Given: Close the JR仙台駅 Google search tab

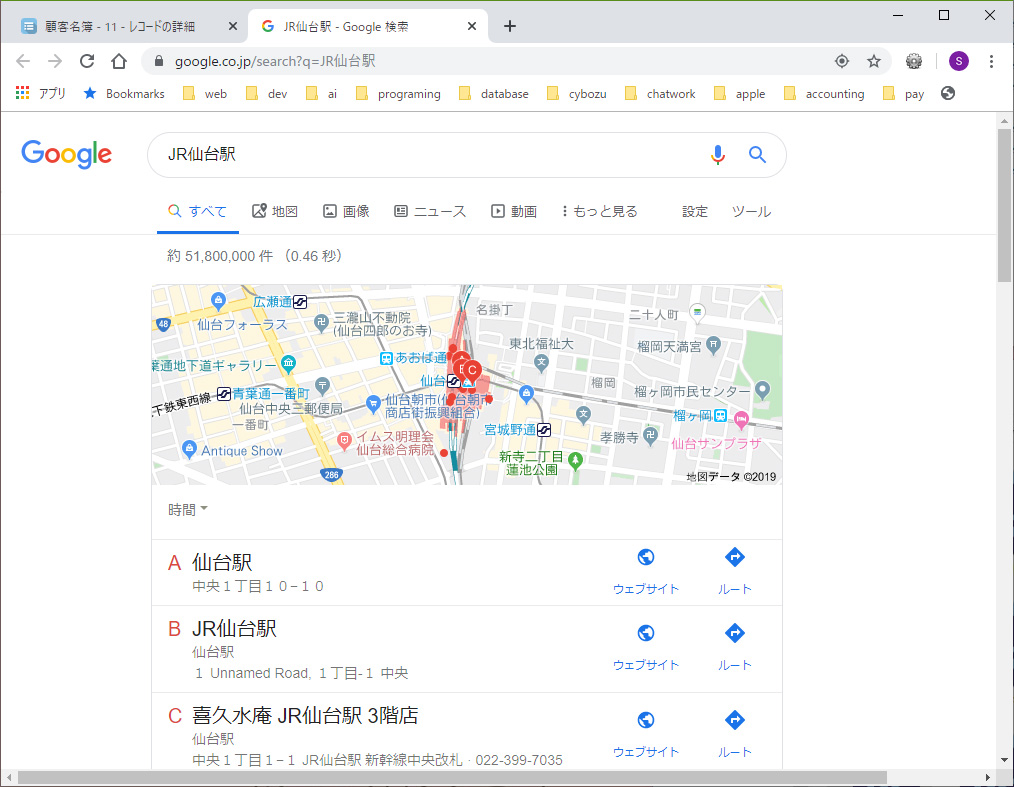Looking at the screenshot, I should click(471, 27).
